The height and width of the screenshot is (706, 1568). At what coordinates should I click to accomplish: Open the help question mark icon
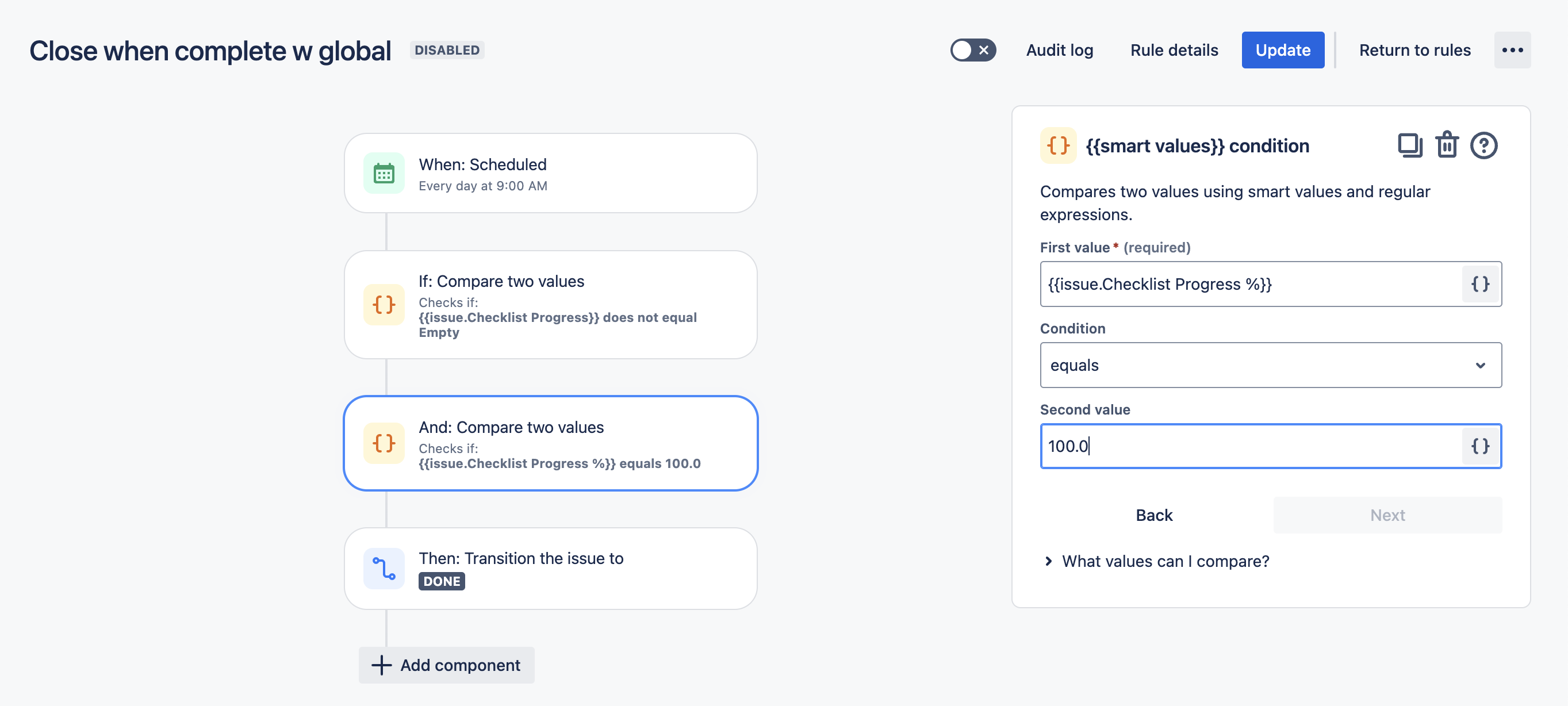[x=1483, y=145]
